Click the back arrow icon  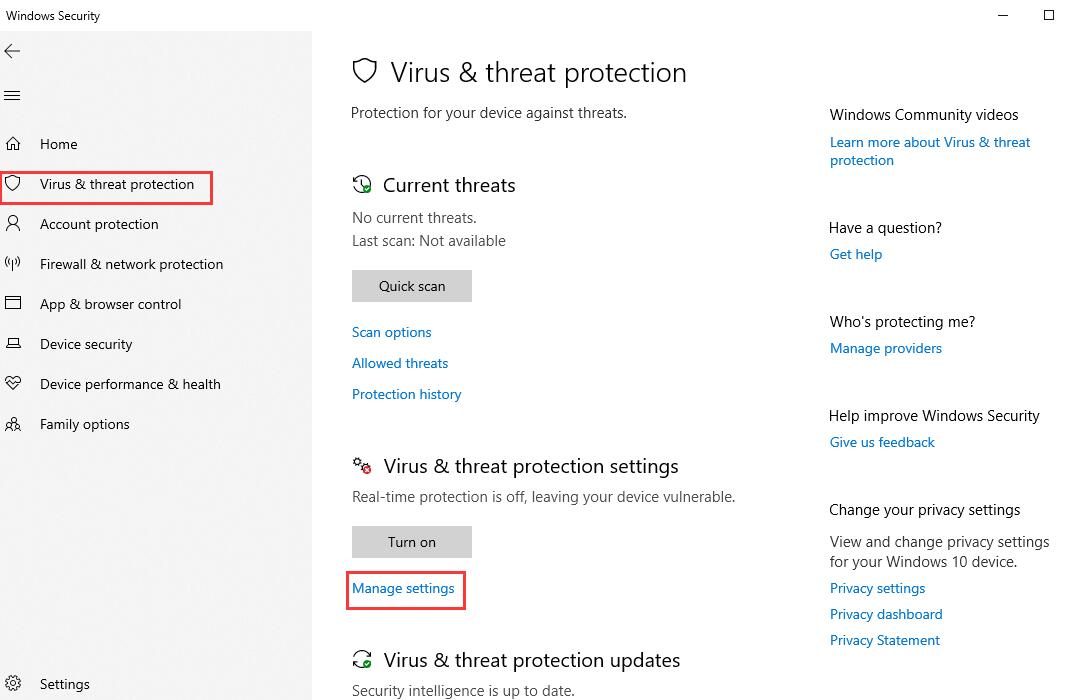click(x=12, y=51)
